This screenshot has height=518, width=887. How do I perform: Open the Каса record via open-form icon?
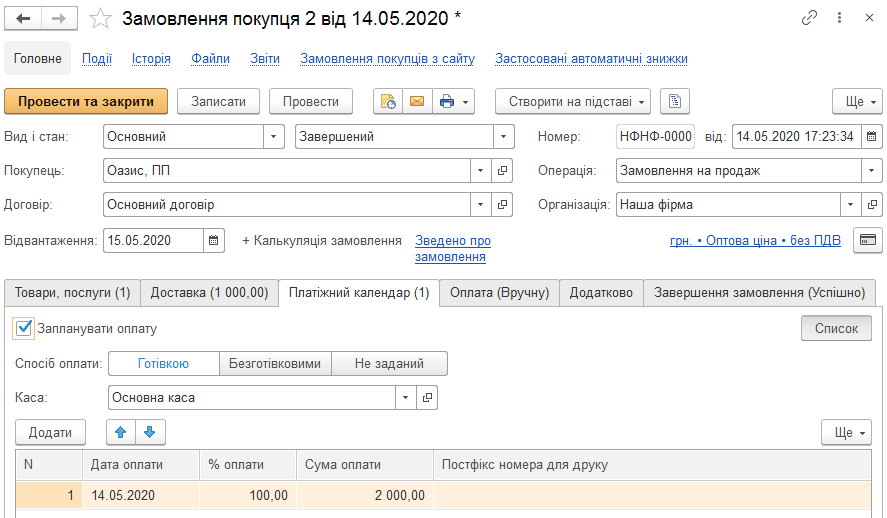(427, 398)
